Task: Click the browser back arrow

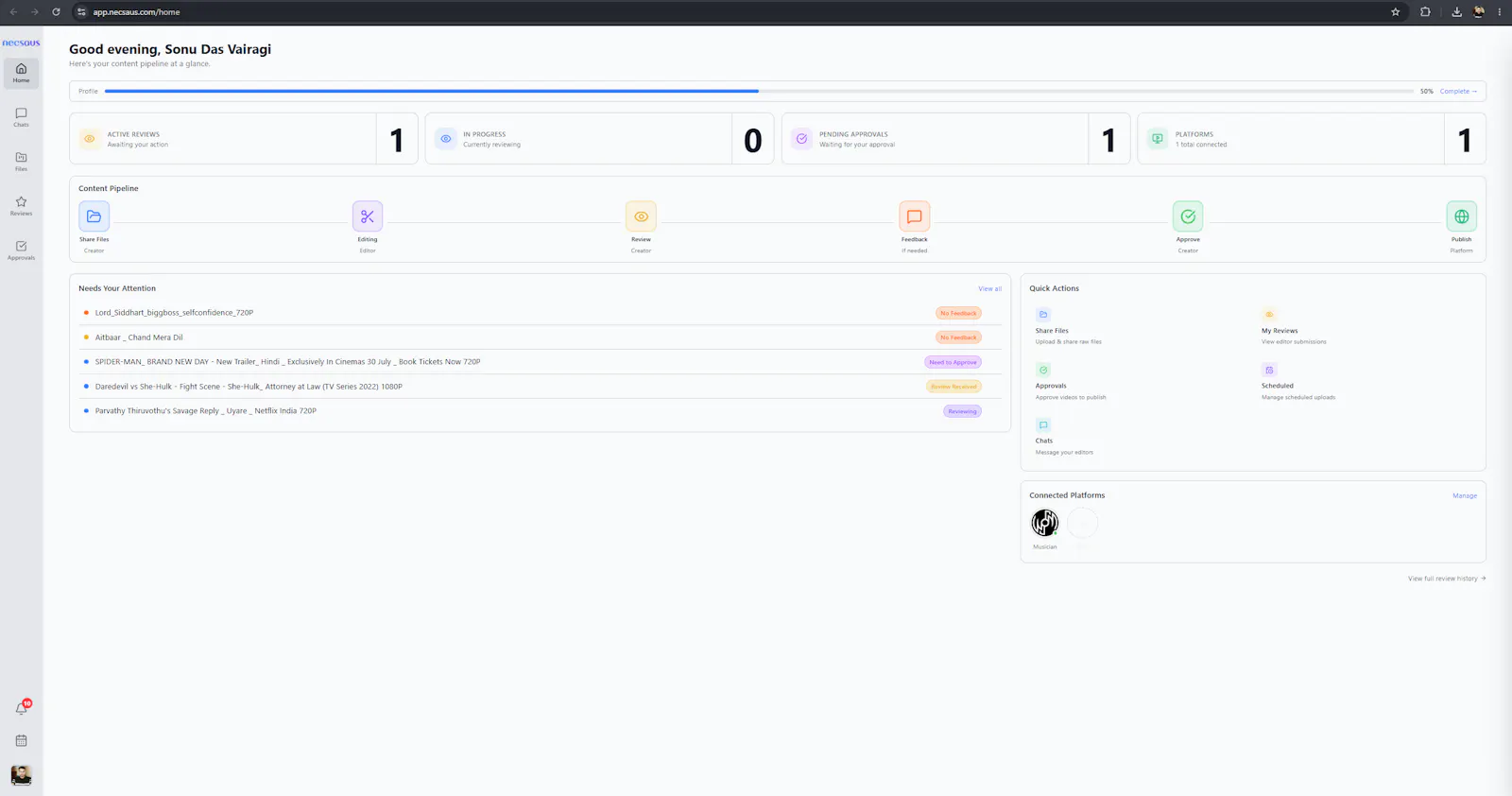Action: point(13,12)
